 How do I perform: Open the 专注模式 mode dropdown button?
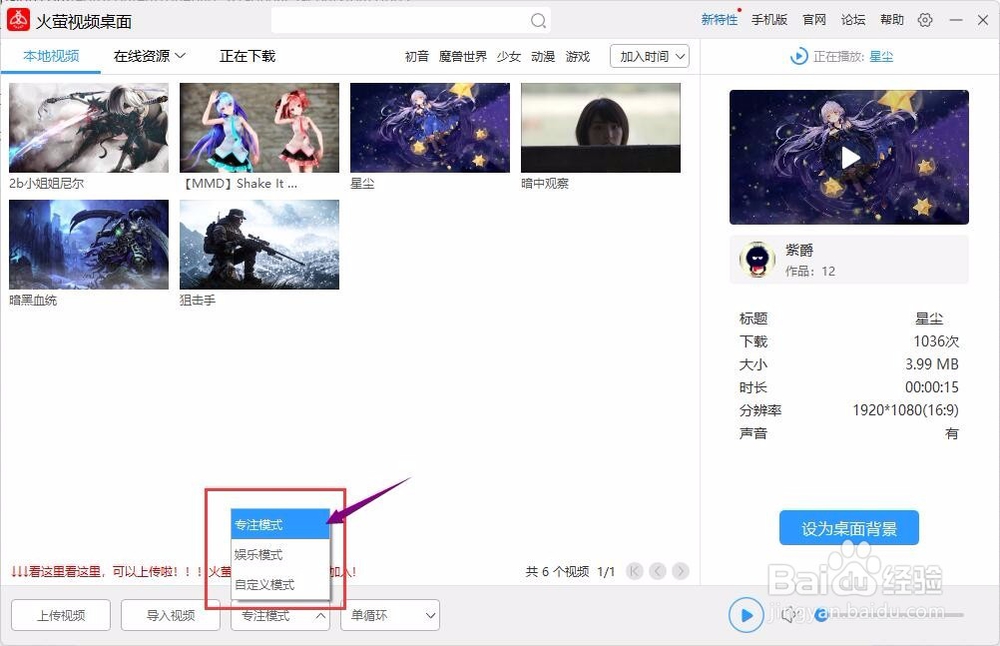pyautogui.click(x=280, y=615)
